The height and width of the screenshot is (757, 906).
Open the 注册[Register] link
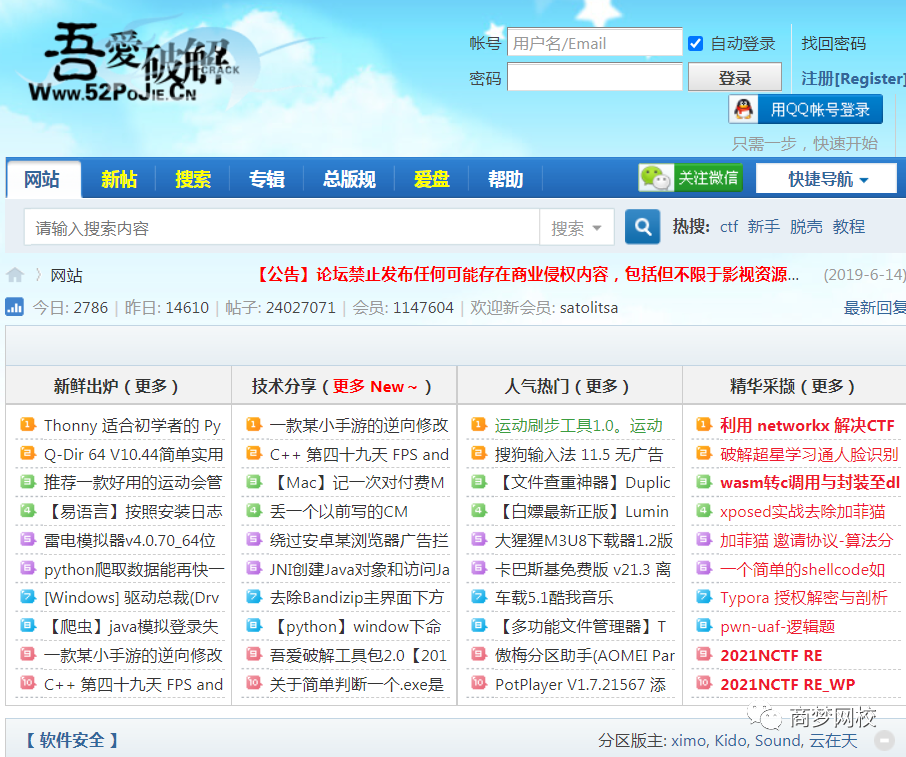(x=851, y=78)
